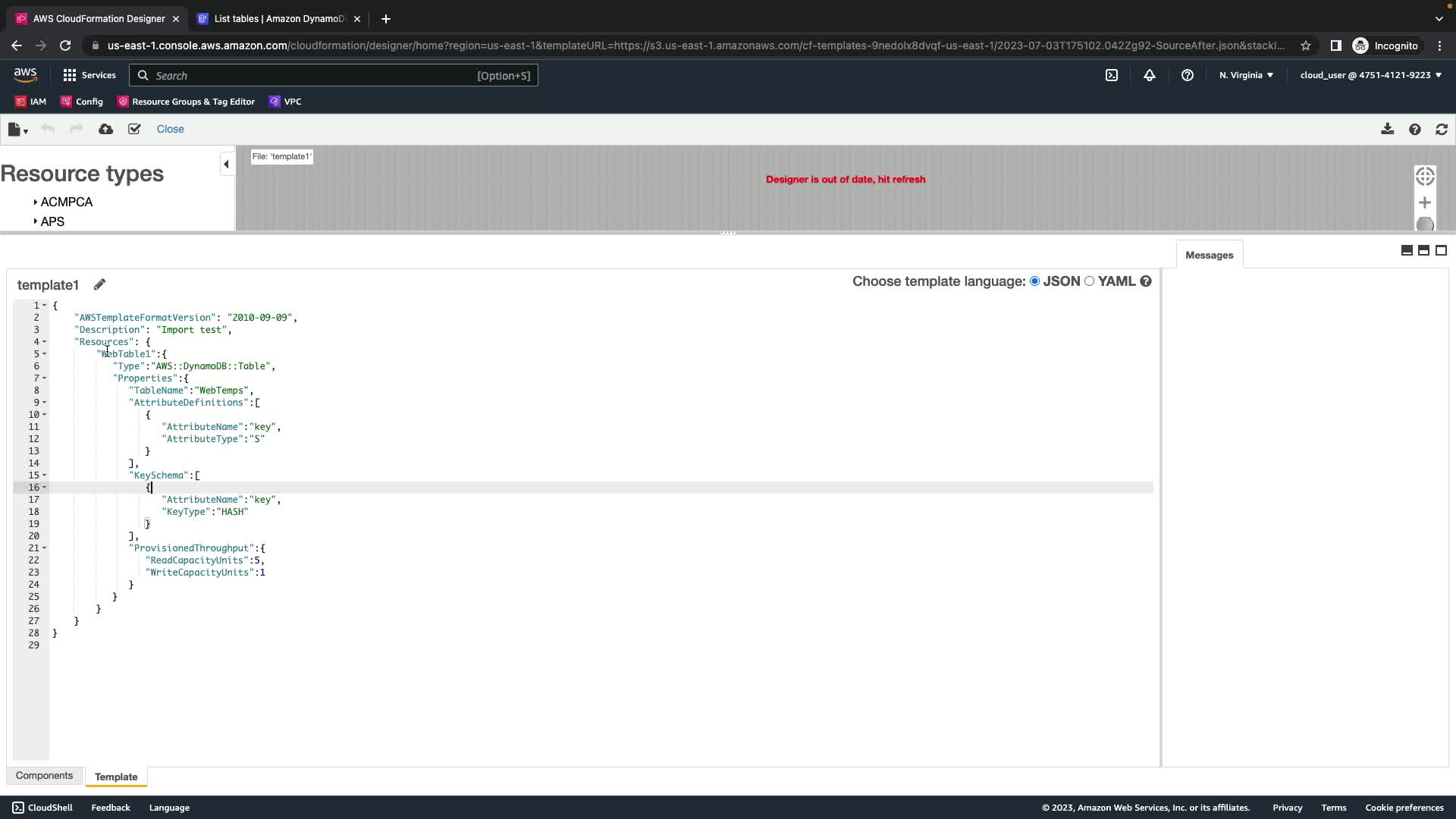The height and width of the screenshot is (819, 1456).
Task: Switch to the Components tab
Action: point(44,776)
